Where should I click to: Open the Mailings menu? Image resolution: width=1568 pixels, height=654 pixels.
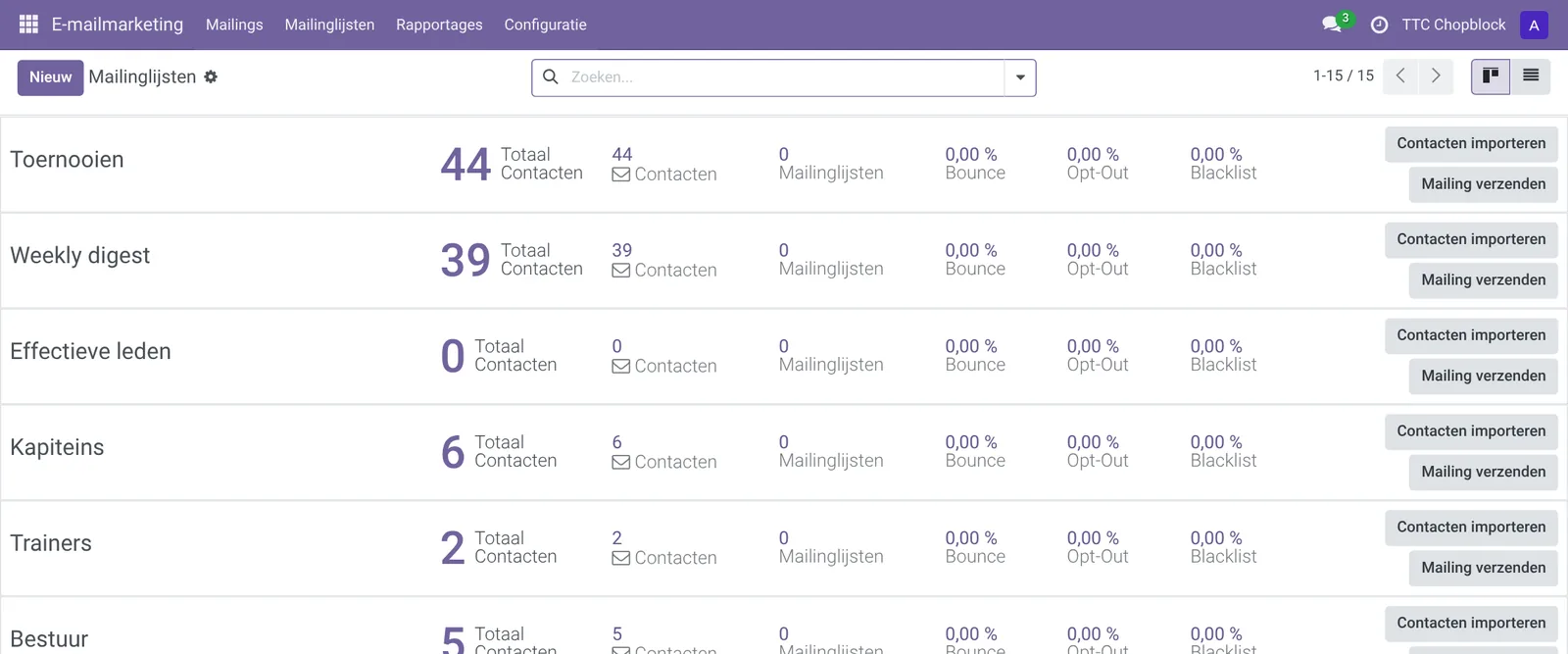click(234, 25)
